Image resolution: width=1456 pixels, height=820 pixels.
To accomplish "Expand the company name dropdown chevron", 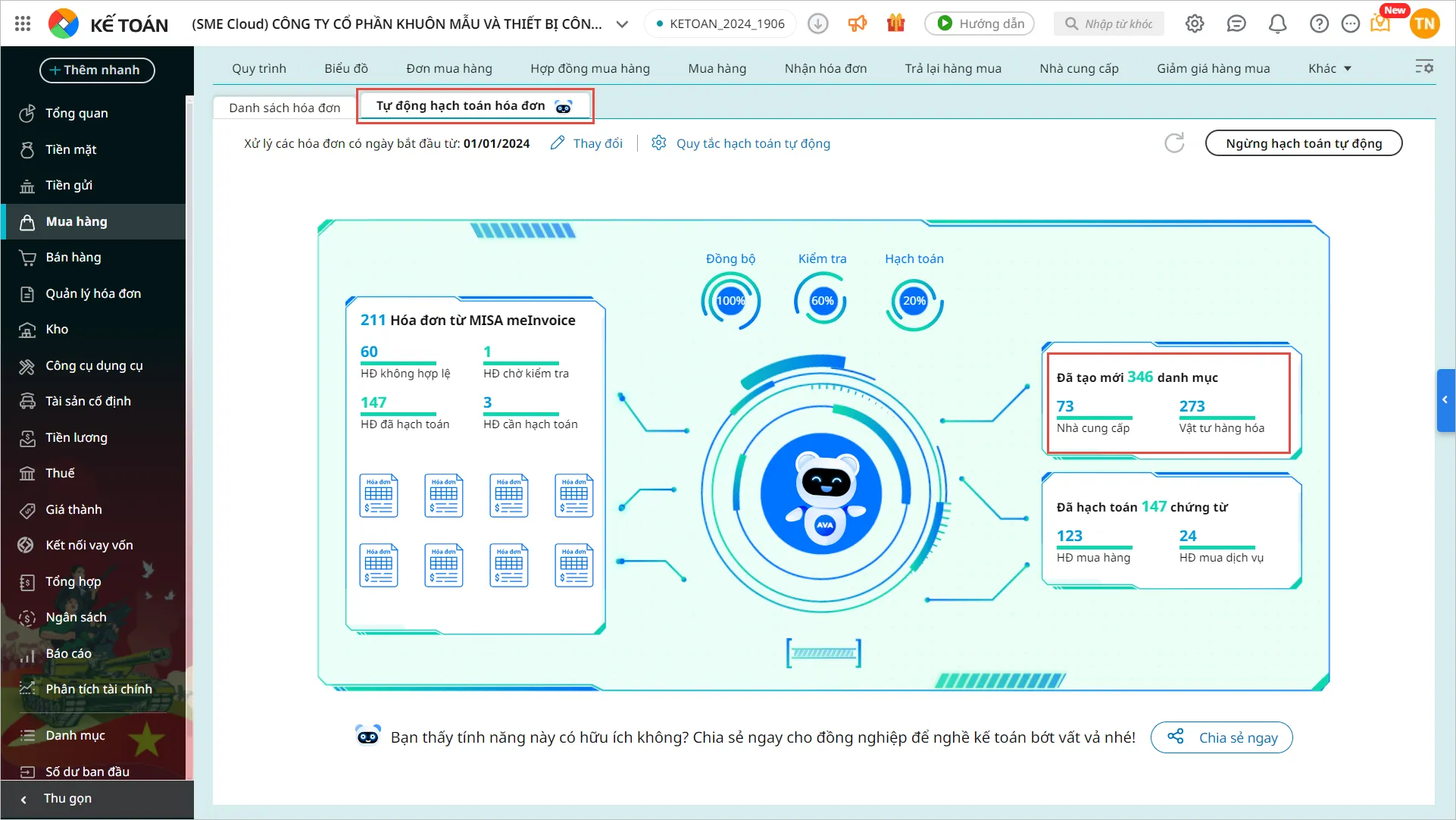I will click(x=622, y=23).
